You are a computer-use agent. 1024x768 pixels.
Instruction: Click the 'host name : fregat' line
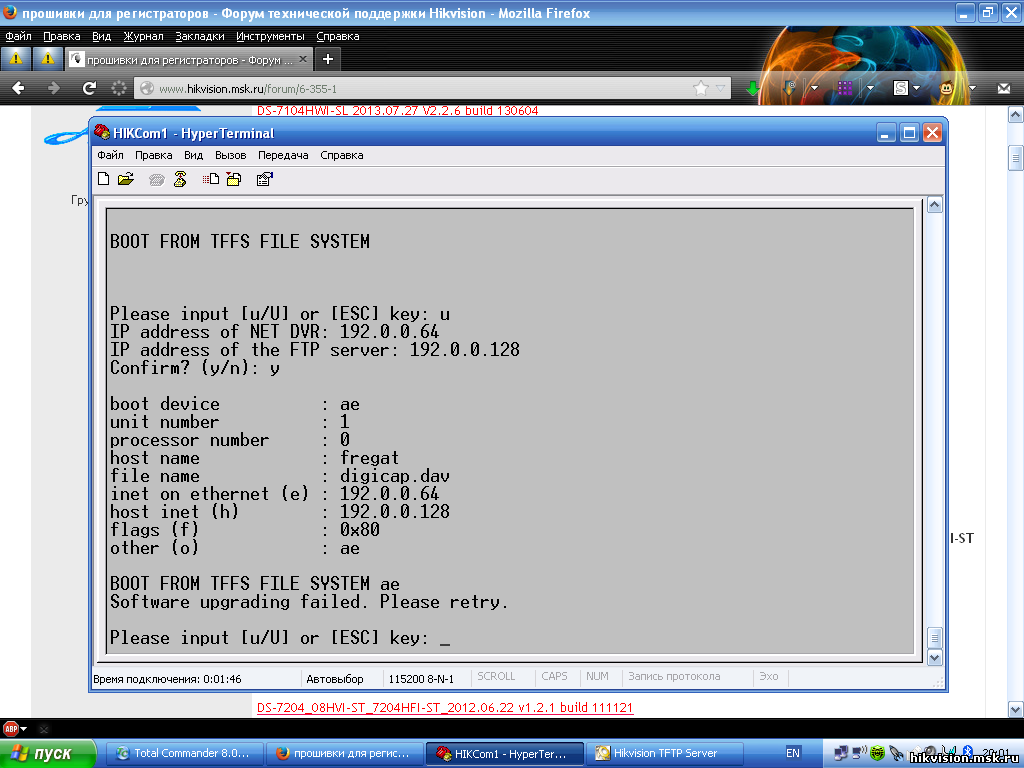(254, 457)
